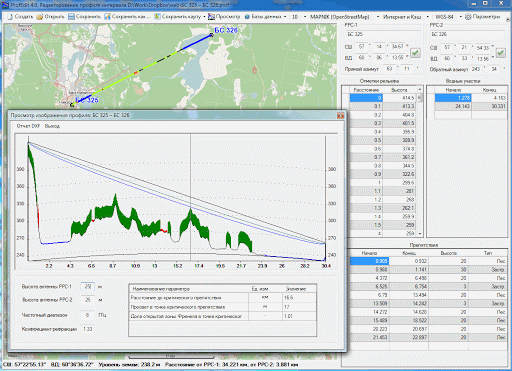
Task: Click the Прямой азимут degrees field 63
Action: point(389,69)
